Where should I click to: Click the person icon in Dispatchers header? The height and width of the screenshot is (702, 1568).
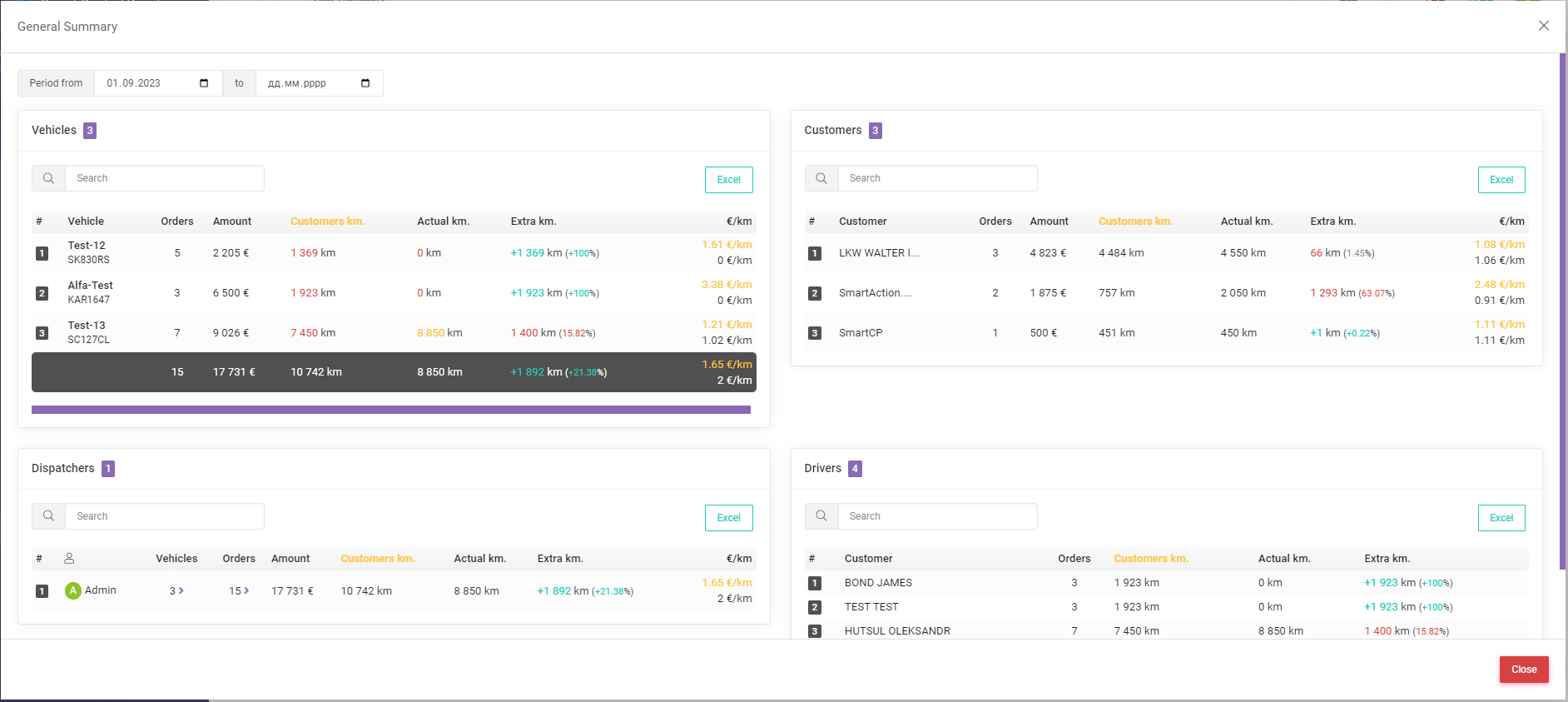69,559
